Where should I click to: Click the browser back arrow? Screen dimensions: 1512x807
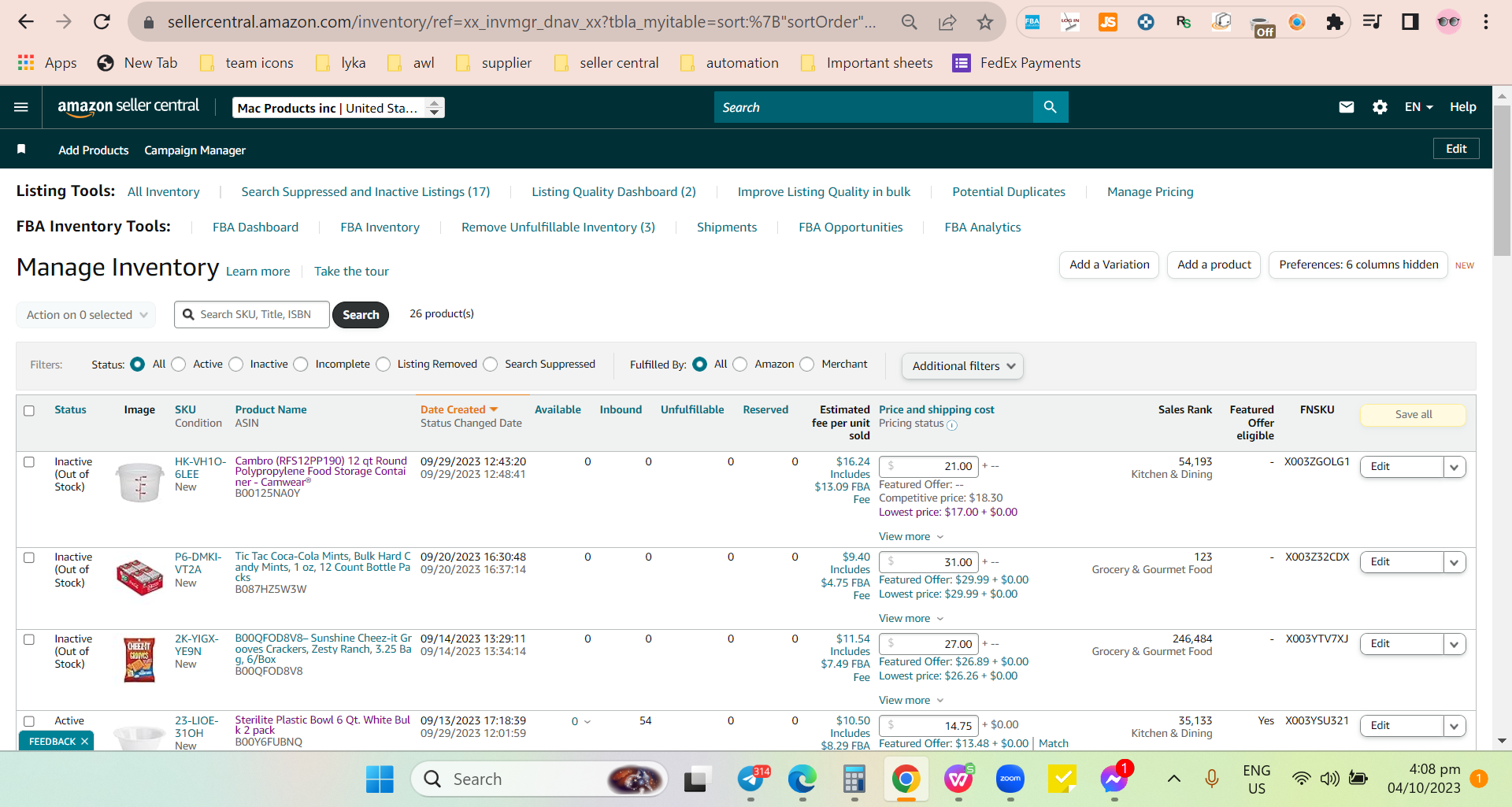(26, 22)
